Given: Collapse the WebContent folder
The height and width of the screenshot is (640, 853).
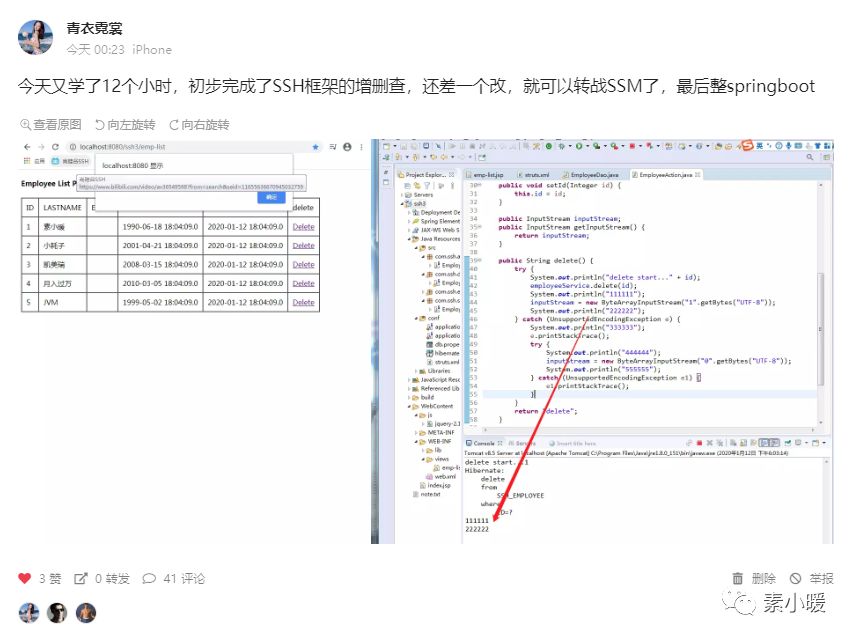Looking at the screenshot, I should 410,406.
